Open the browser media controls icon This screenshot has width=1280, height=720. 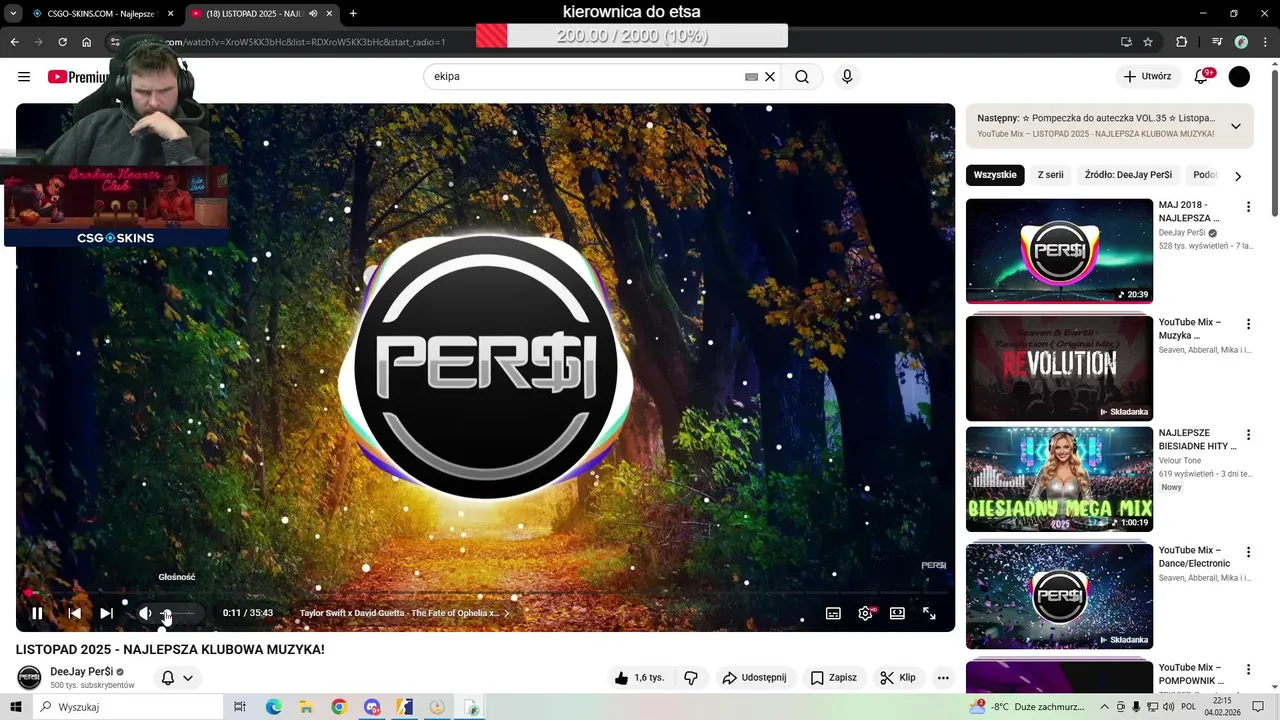(x=1217, y=42)
